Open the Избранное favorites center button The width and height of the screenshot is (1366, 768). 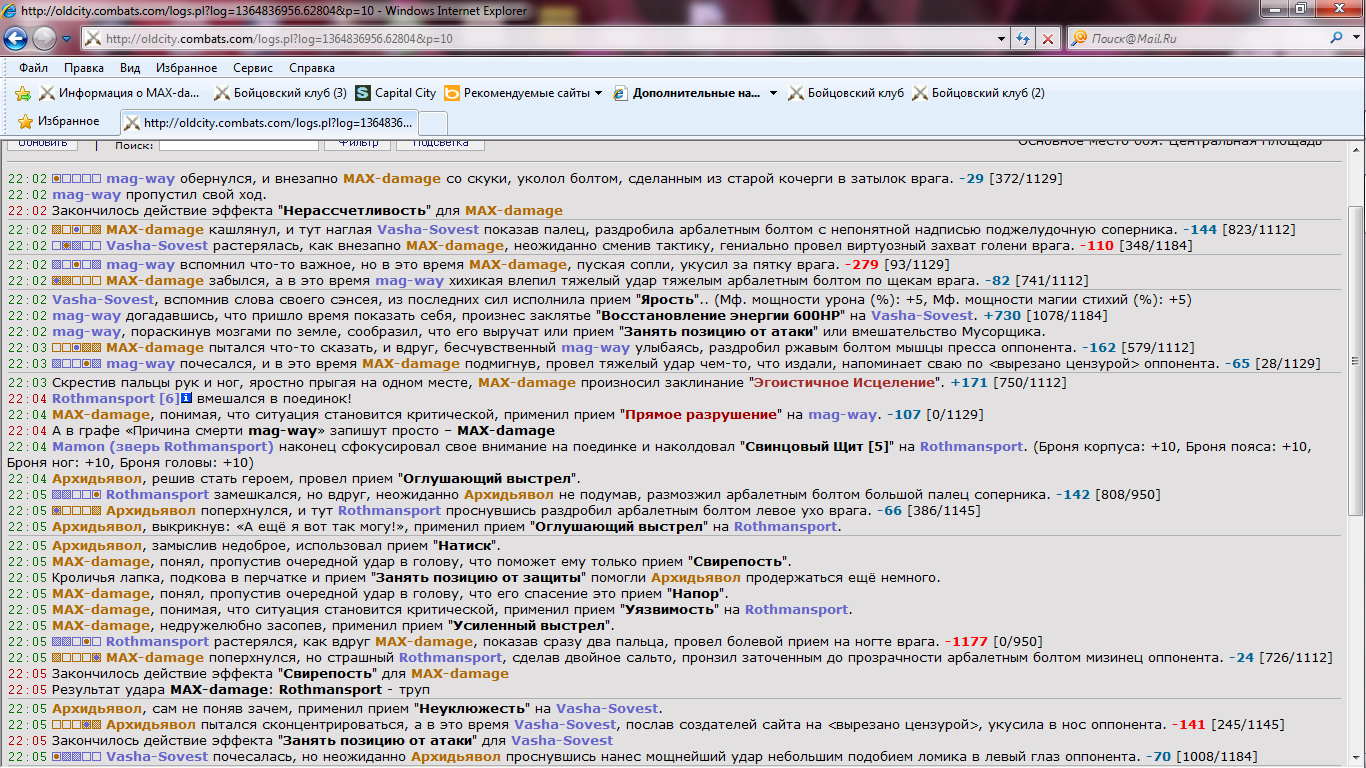click(x=59, y=121)
